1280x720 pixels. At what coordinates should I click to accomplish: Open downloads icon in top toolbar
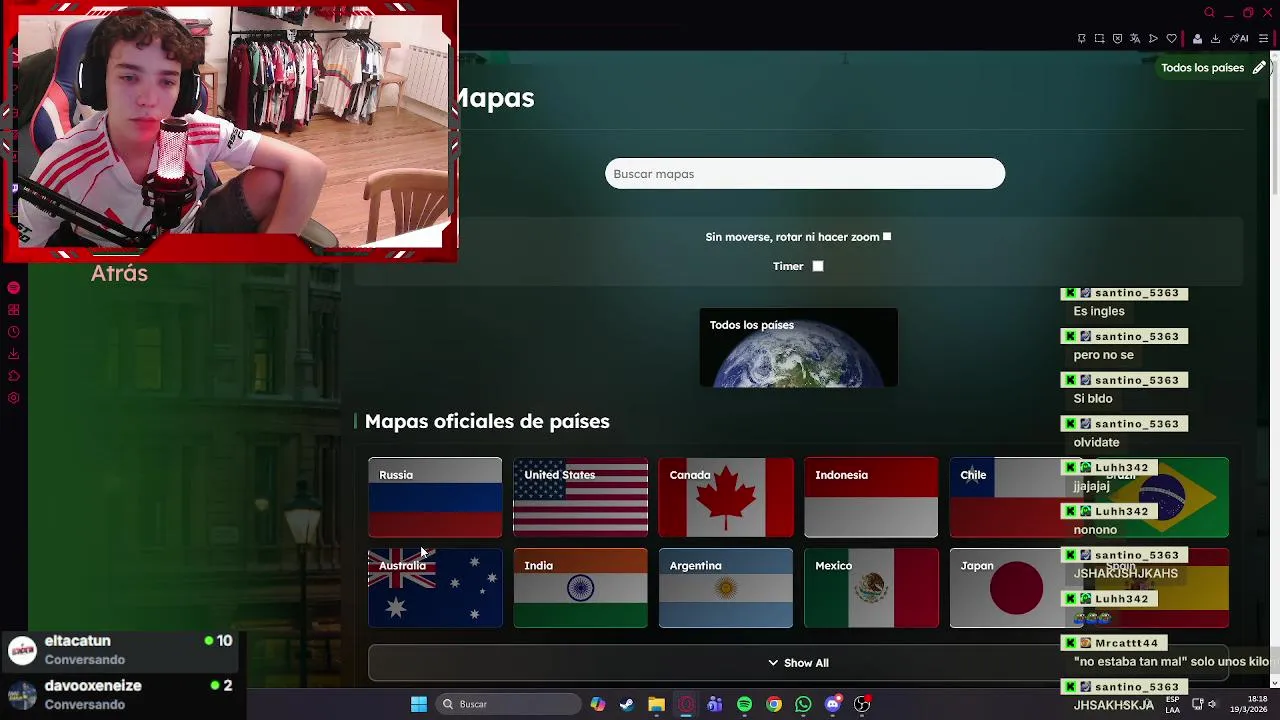click(1215, 39)
